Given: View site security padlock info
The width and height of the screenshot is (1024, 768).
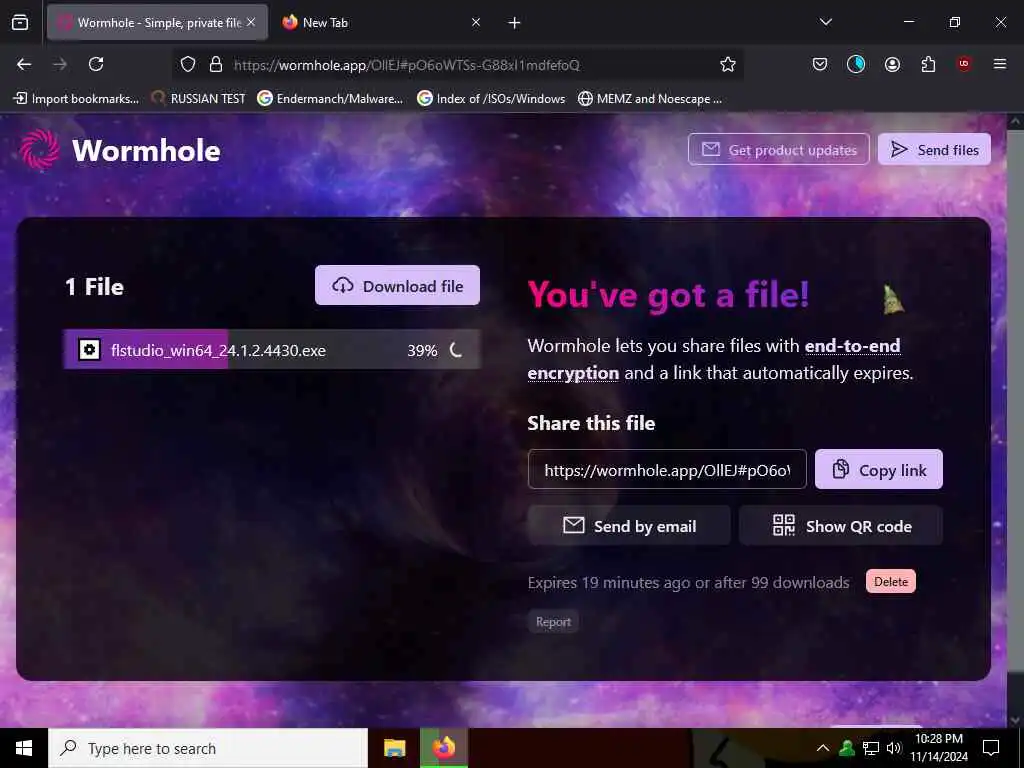Looking at the screenshot, I should click(216, 64).
